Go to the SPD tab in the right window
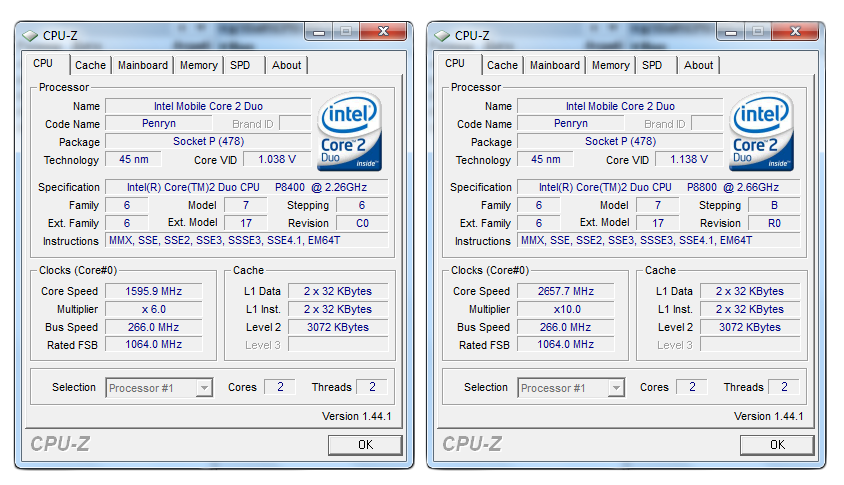The width and height of the screenshot is (844, 485). pyautogui.click(x=652, y=65)
